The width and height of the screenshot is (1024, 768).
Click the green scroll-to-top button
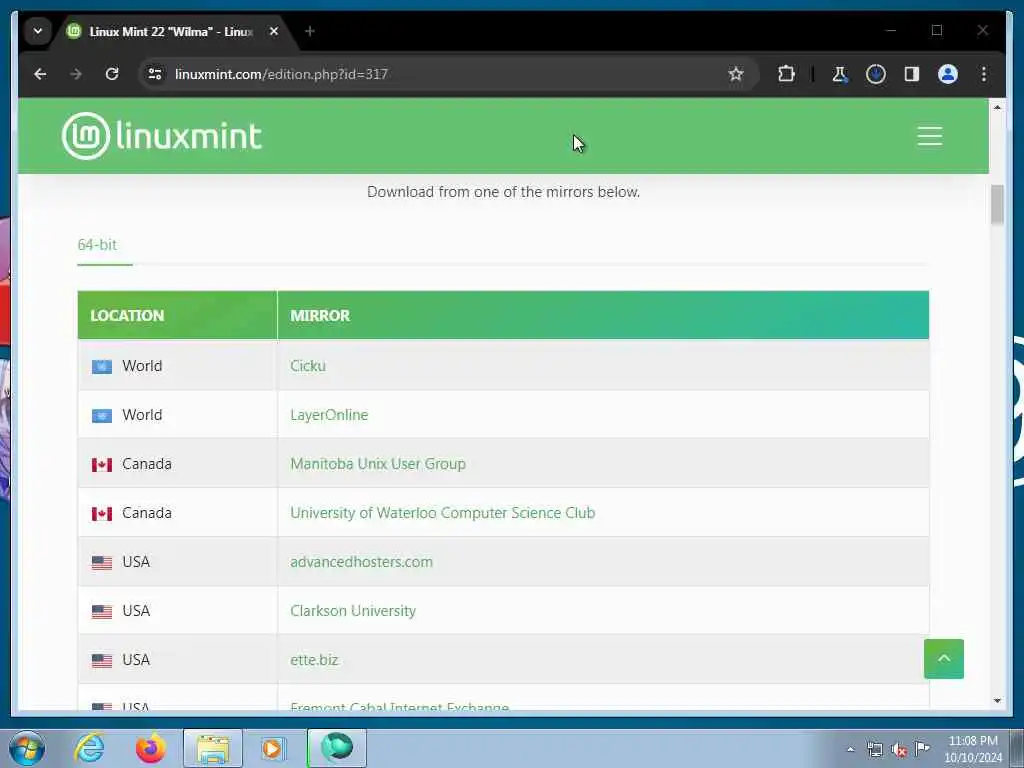(x=944, y=659)
